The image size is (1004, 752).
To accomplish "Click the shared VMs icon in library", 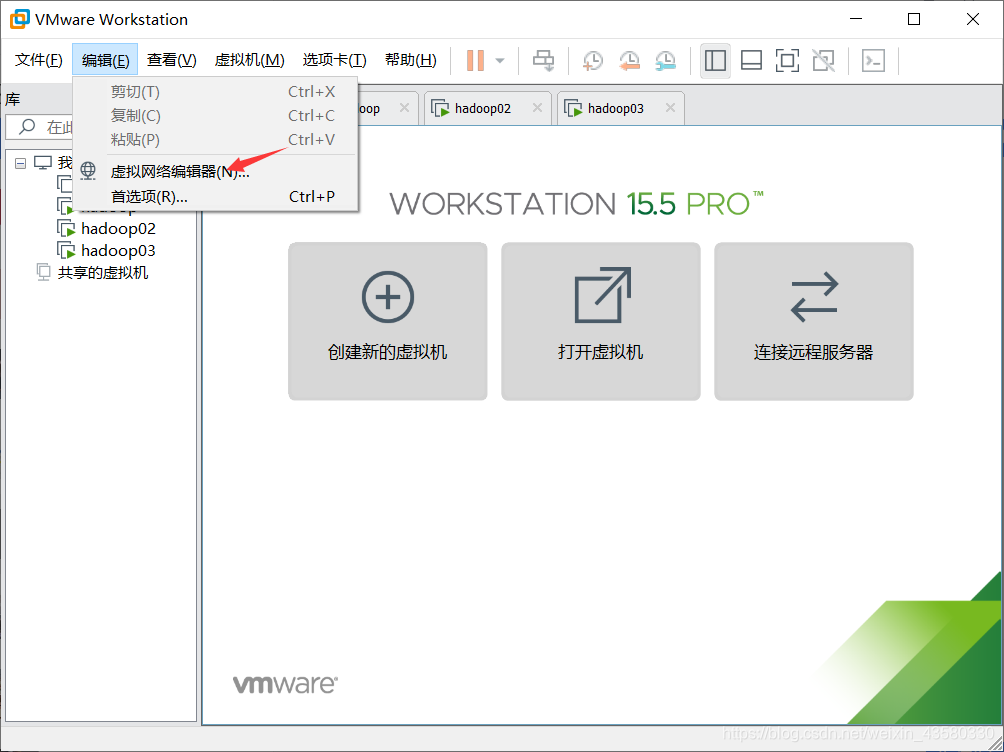I will (x=43, y=272).
